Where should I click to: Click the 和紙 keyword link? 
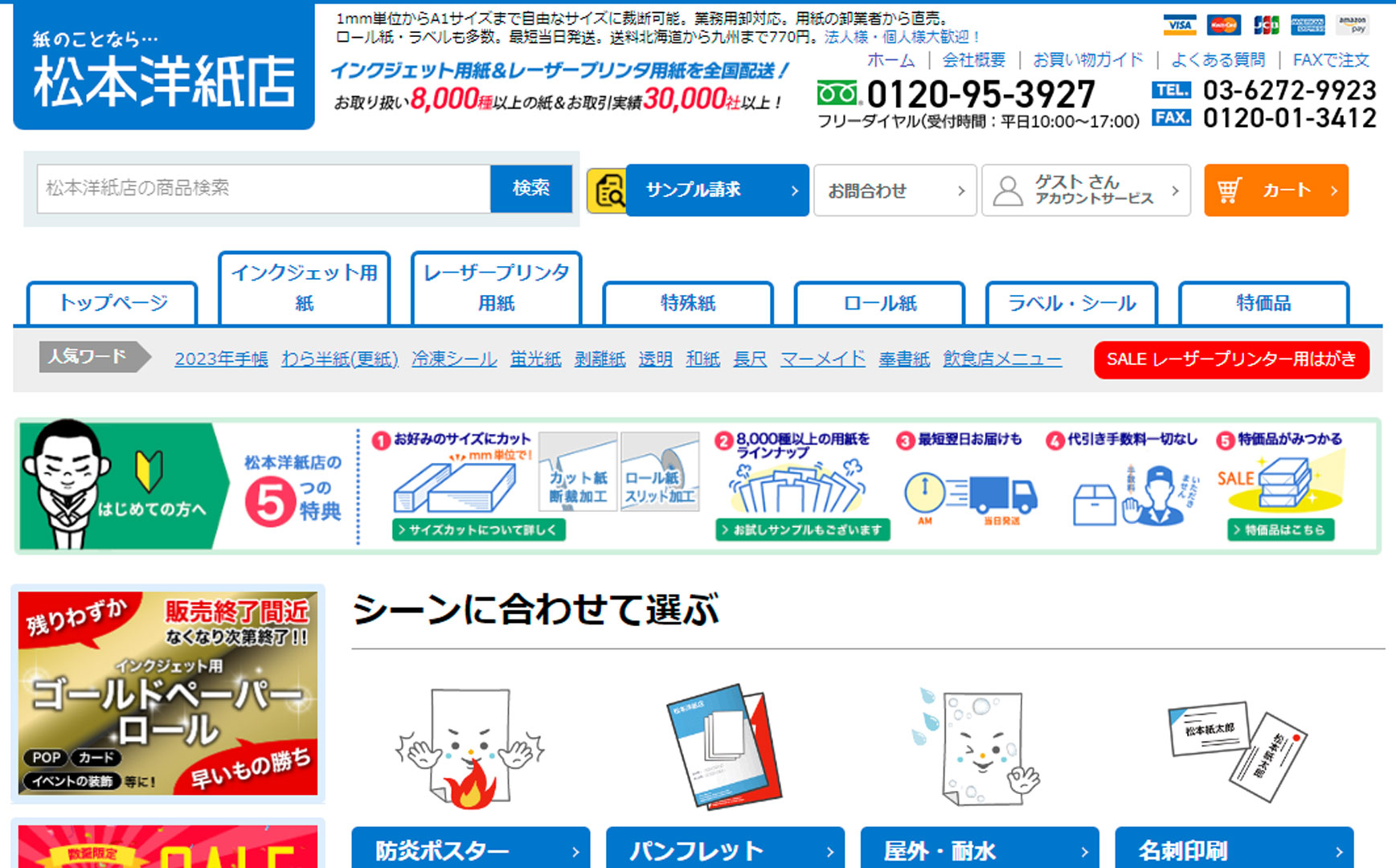click(702, 359)
